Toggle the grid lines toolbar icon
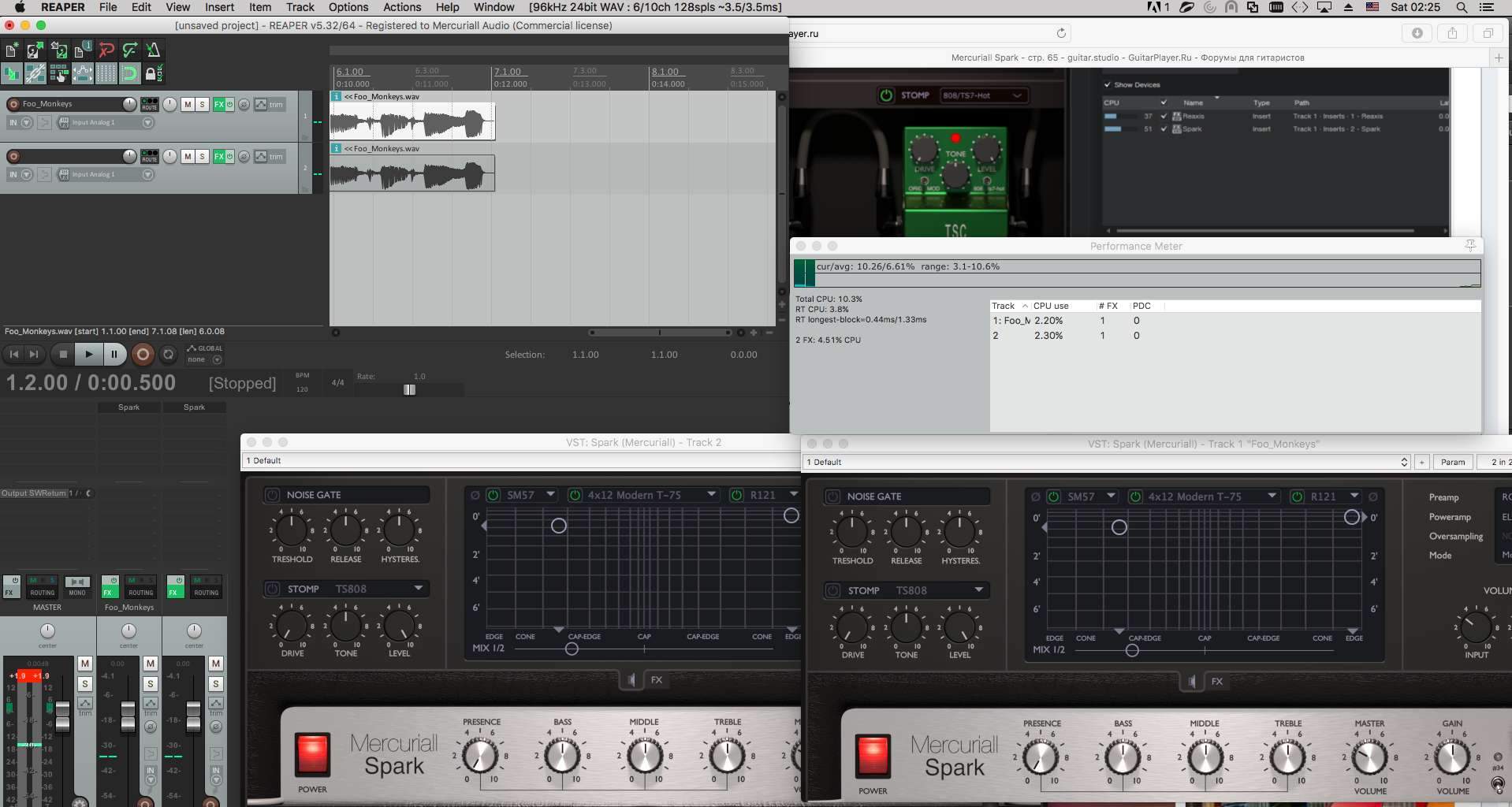The width and height of the screenshot is (1512, 807). pos(106,74)
